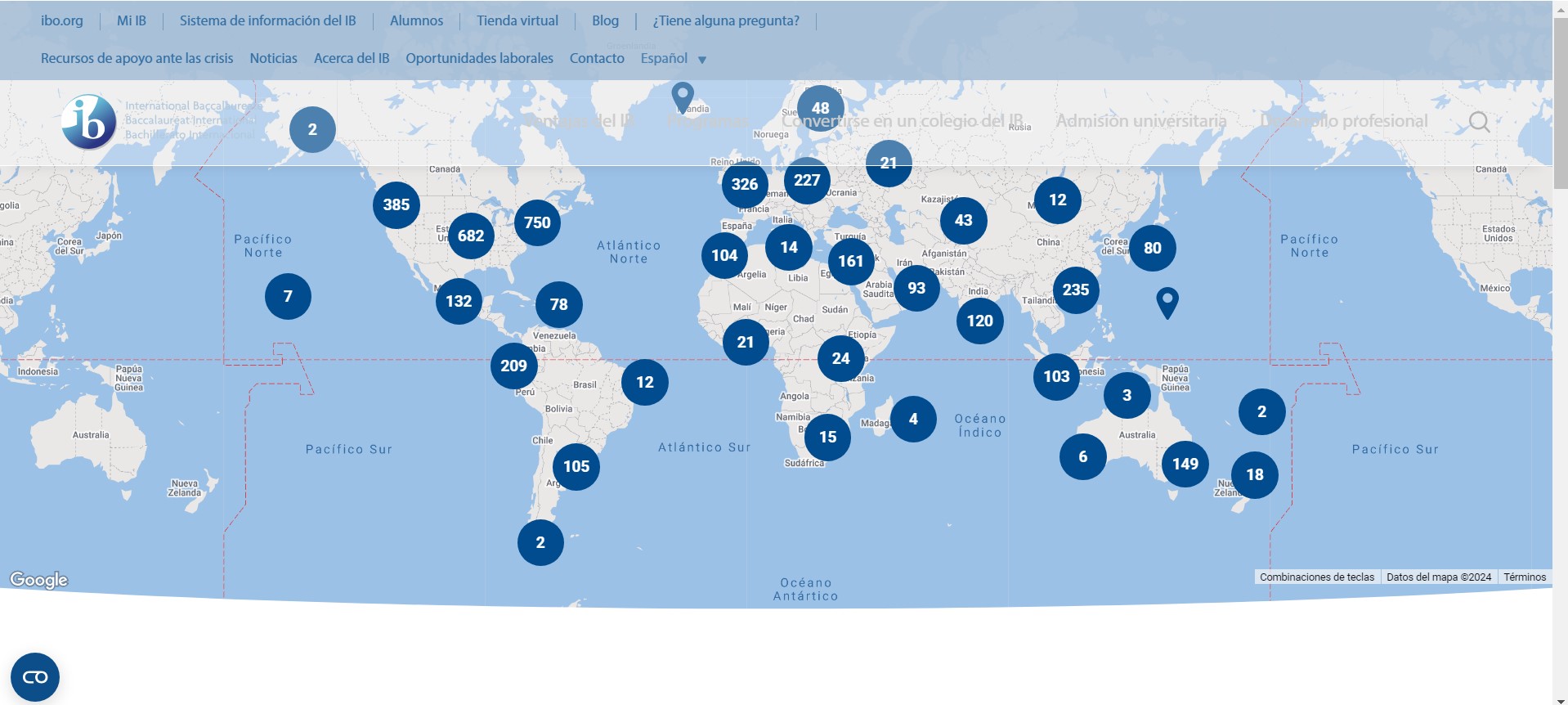The image size is (1568, 705).
Task: Open the map Términos link
Action: click(x=1525, y=577)
